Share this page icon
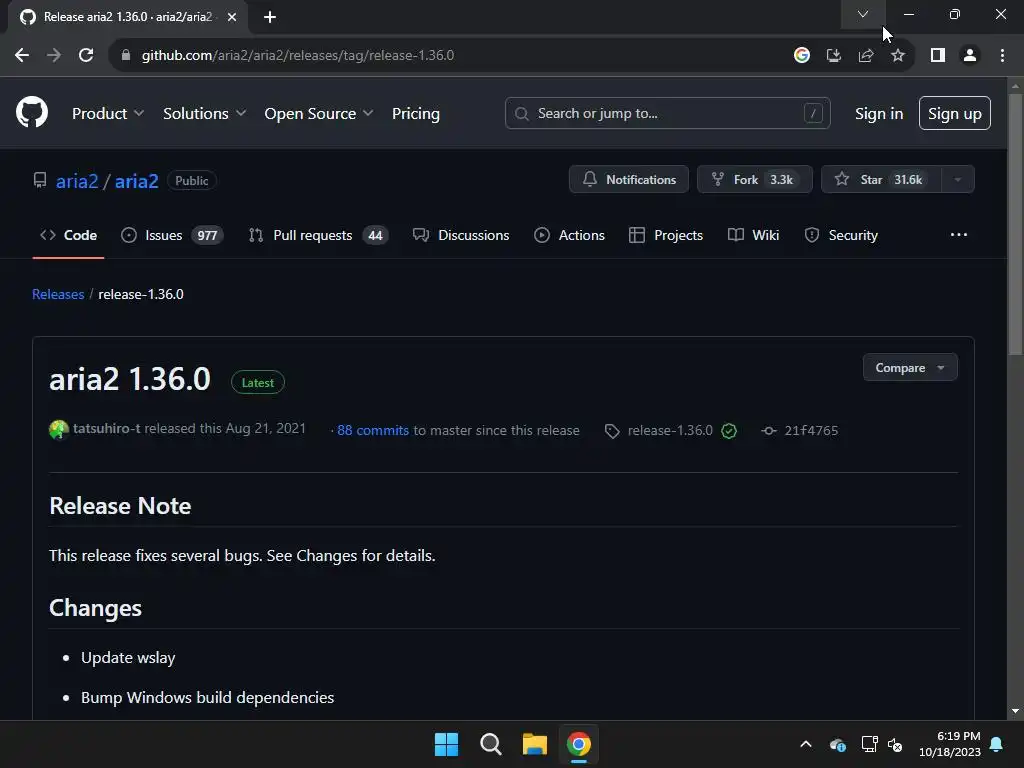The image size is (1024, 768). 866,55
